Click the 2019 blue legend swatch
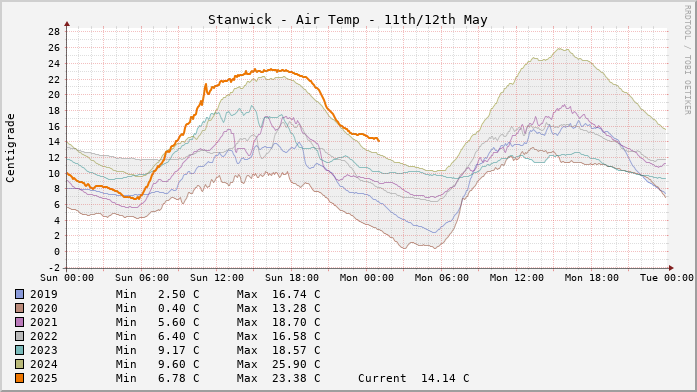697x392 pixels. click(x=20, y=294)
